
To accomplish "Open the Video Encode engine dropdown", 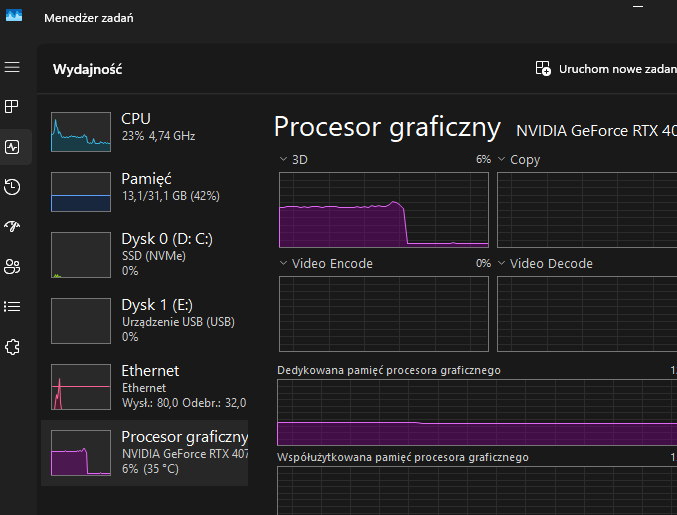I will (x=283, y=263).
